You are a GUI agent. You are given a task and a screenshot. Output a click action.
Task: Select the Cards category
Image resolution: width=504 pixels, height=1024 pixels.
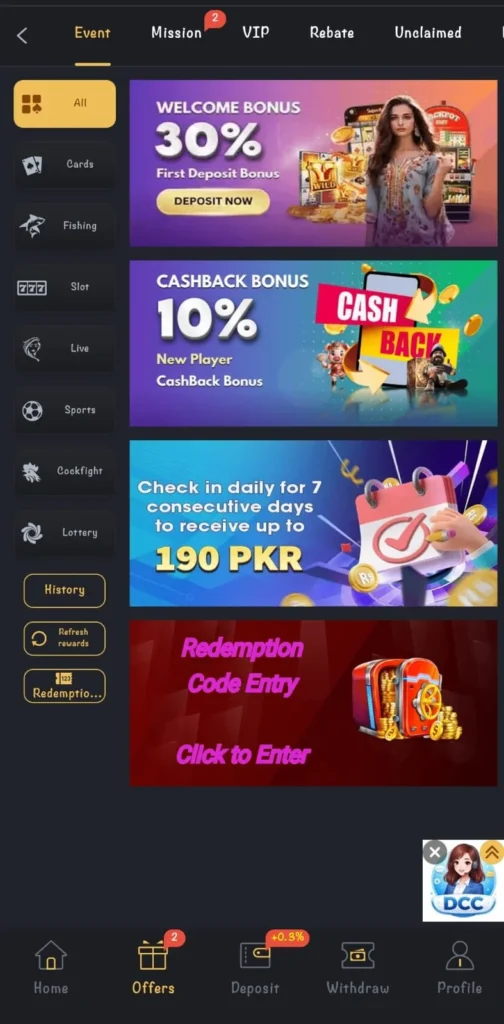pos(65,165)
